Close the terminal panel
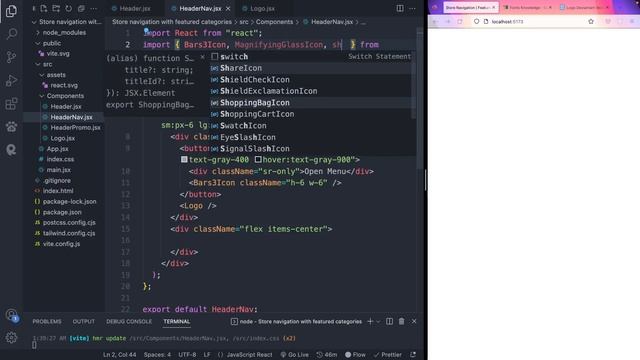The image size is (640, 360). point(414,322)
